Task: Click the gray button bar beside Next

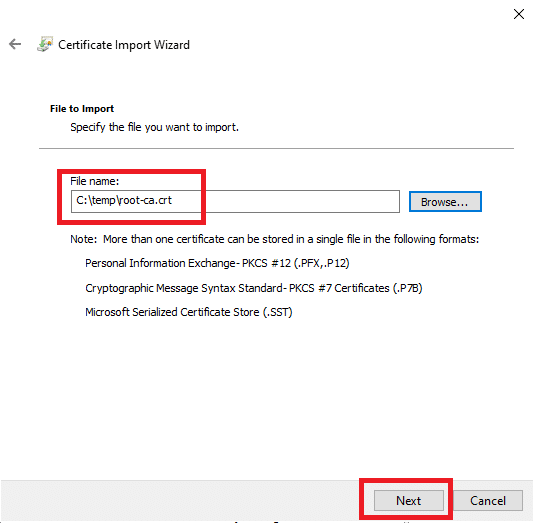Action: coord(179,501)
